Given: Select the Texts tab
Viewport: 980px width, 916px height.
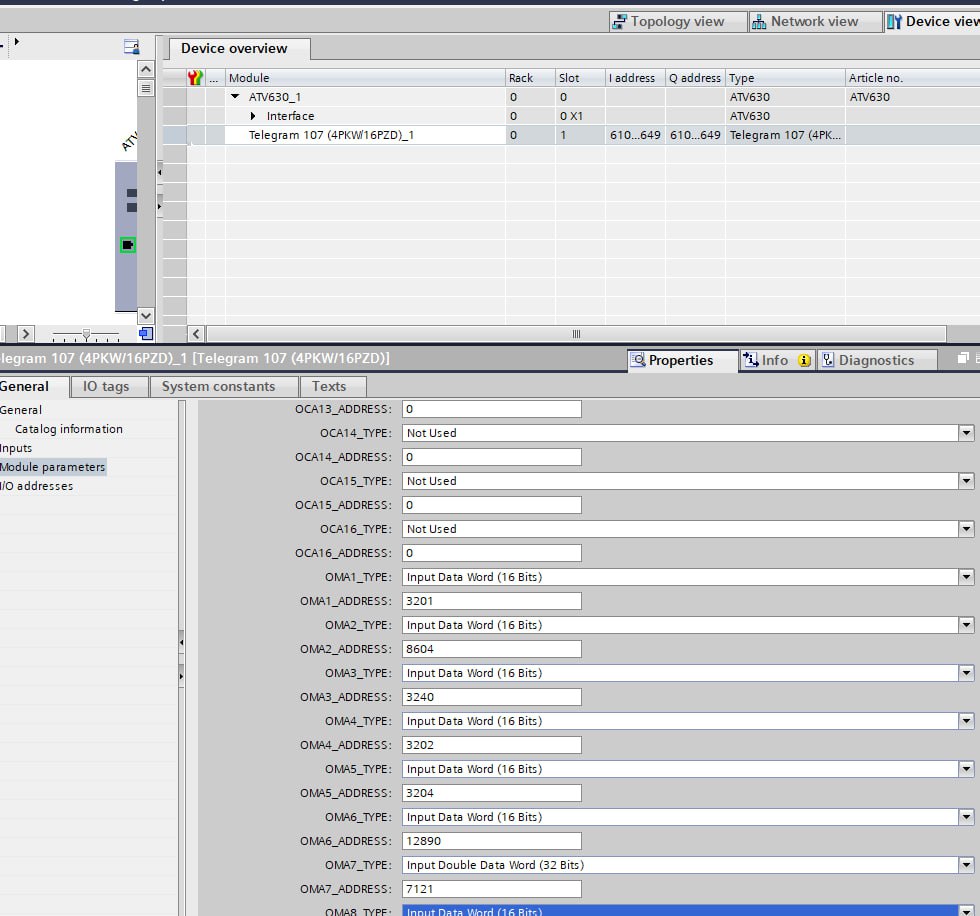Looking at the screenshot, I should click(x=332, y=386).
